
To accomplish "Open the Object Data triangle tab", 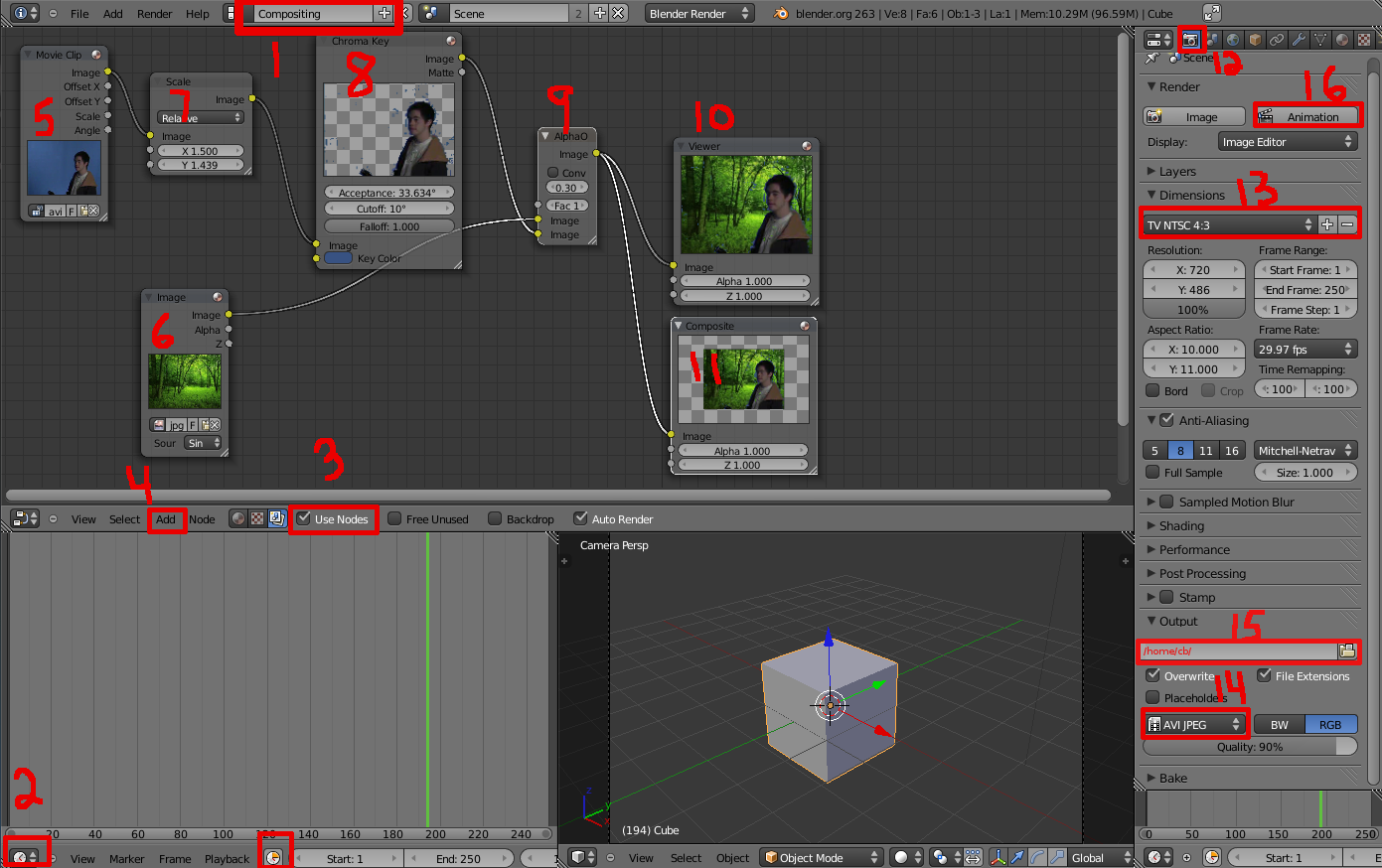I will [1320, 40].
